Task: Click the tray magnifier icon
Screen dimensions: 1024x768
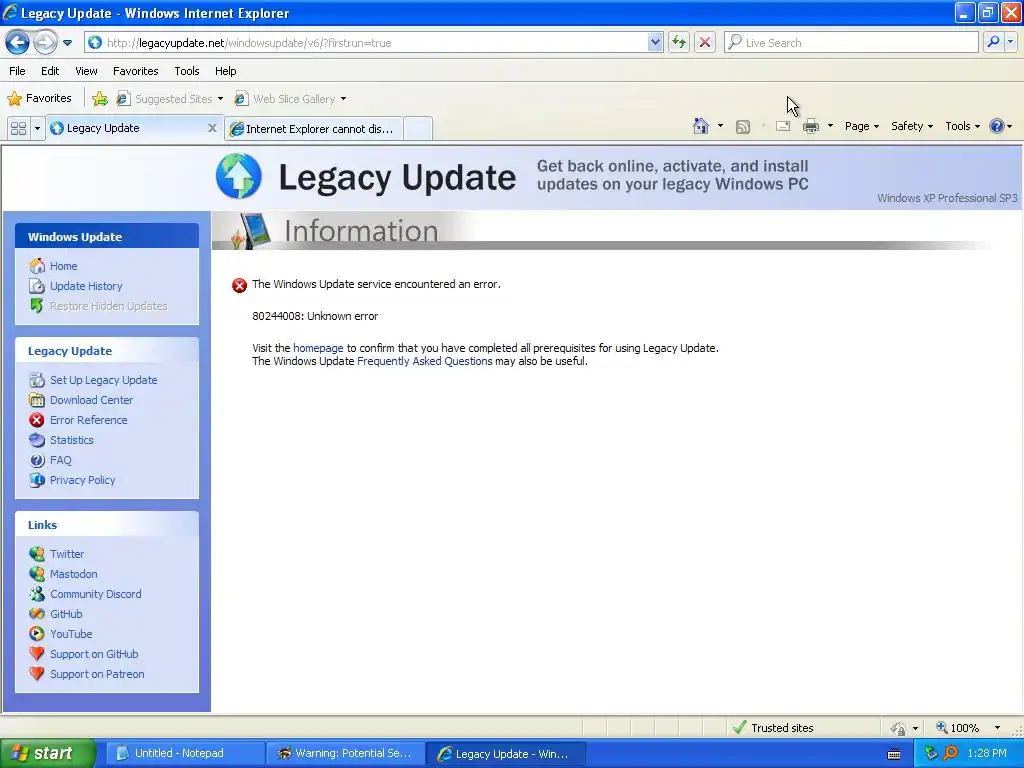Action: click(951, 753)
